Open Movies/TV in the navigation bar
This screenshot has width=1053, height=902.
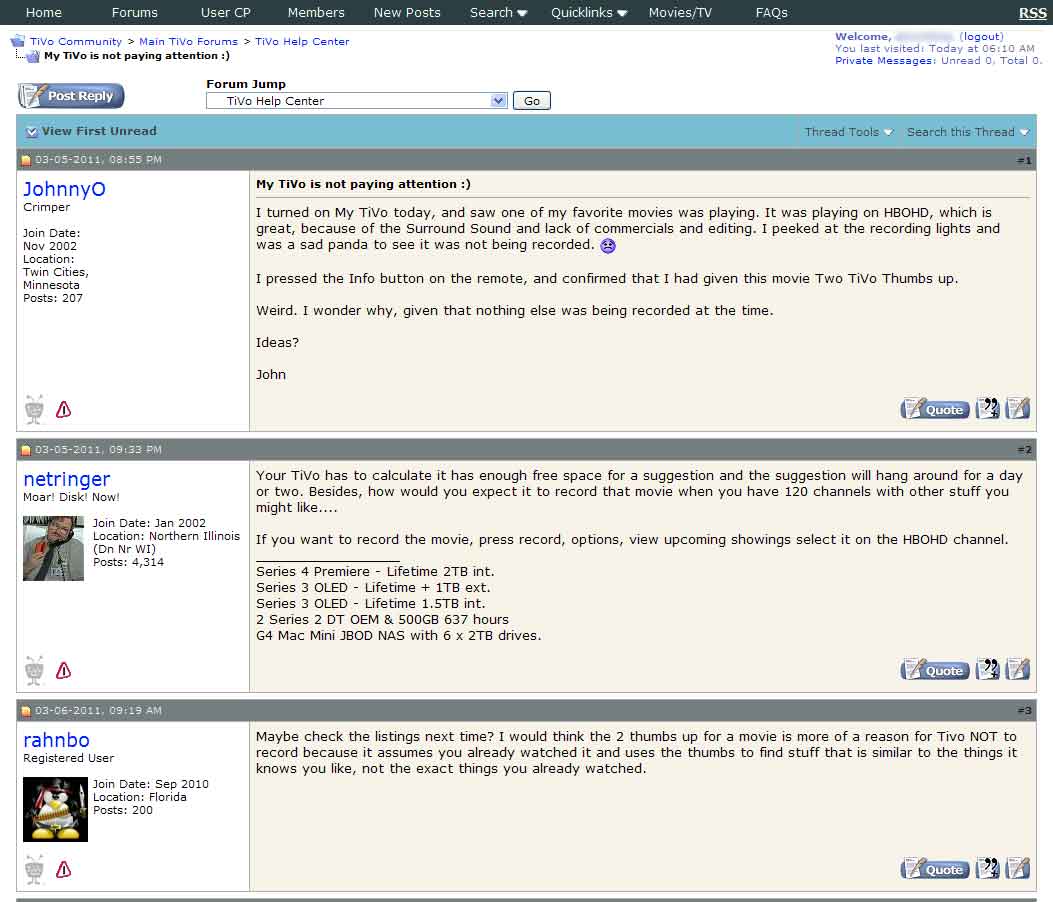point(680,13)
